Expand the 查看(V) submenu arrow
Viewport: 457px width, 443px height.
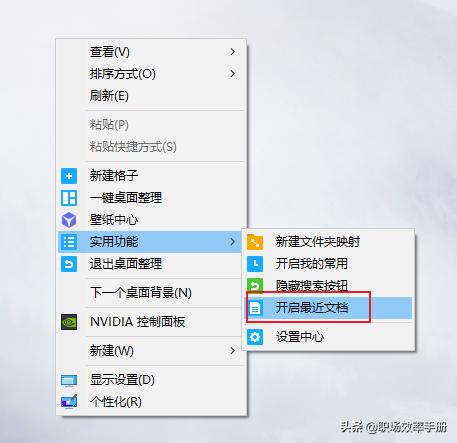coord(233,52)
